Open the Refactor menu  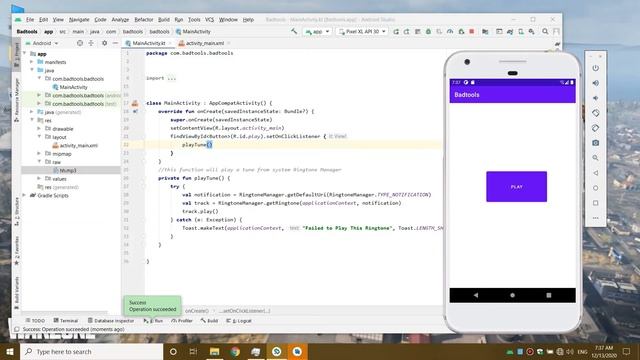144,20
